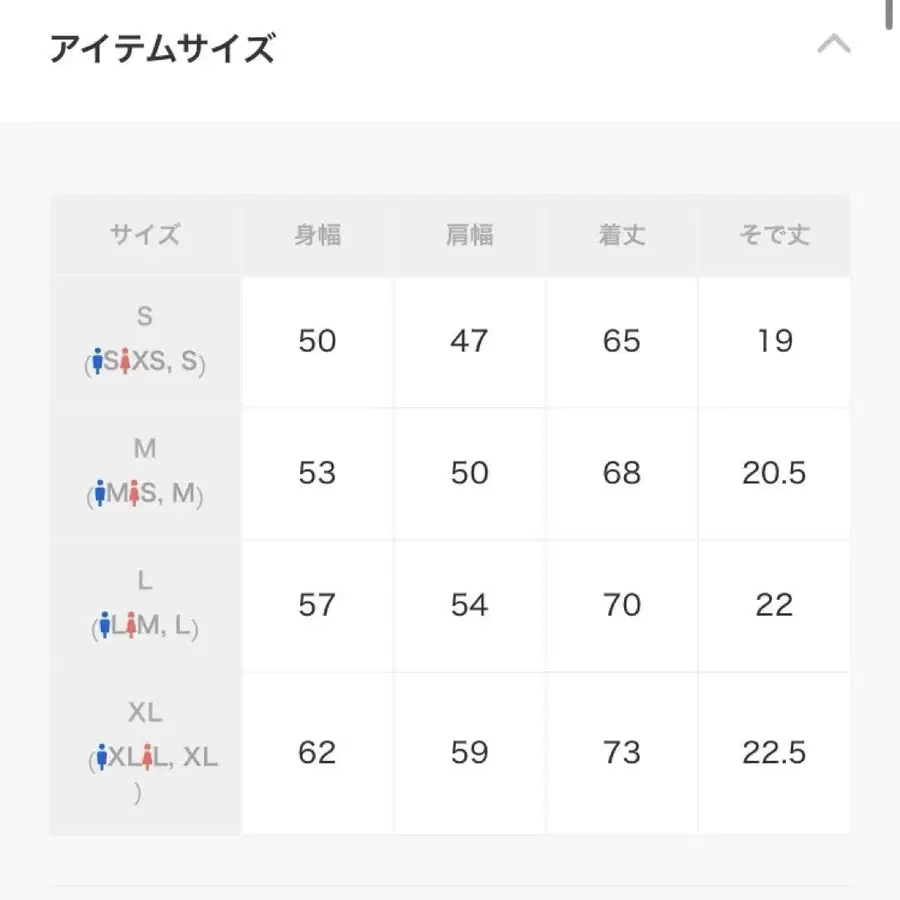Click the そで丈 value 20.5 for size M
The height and width of the screenshot is (900, 900).
tap(773, 473)
